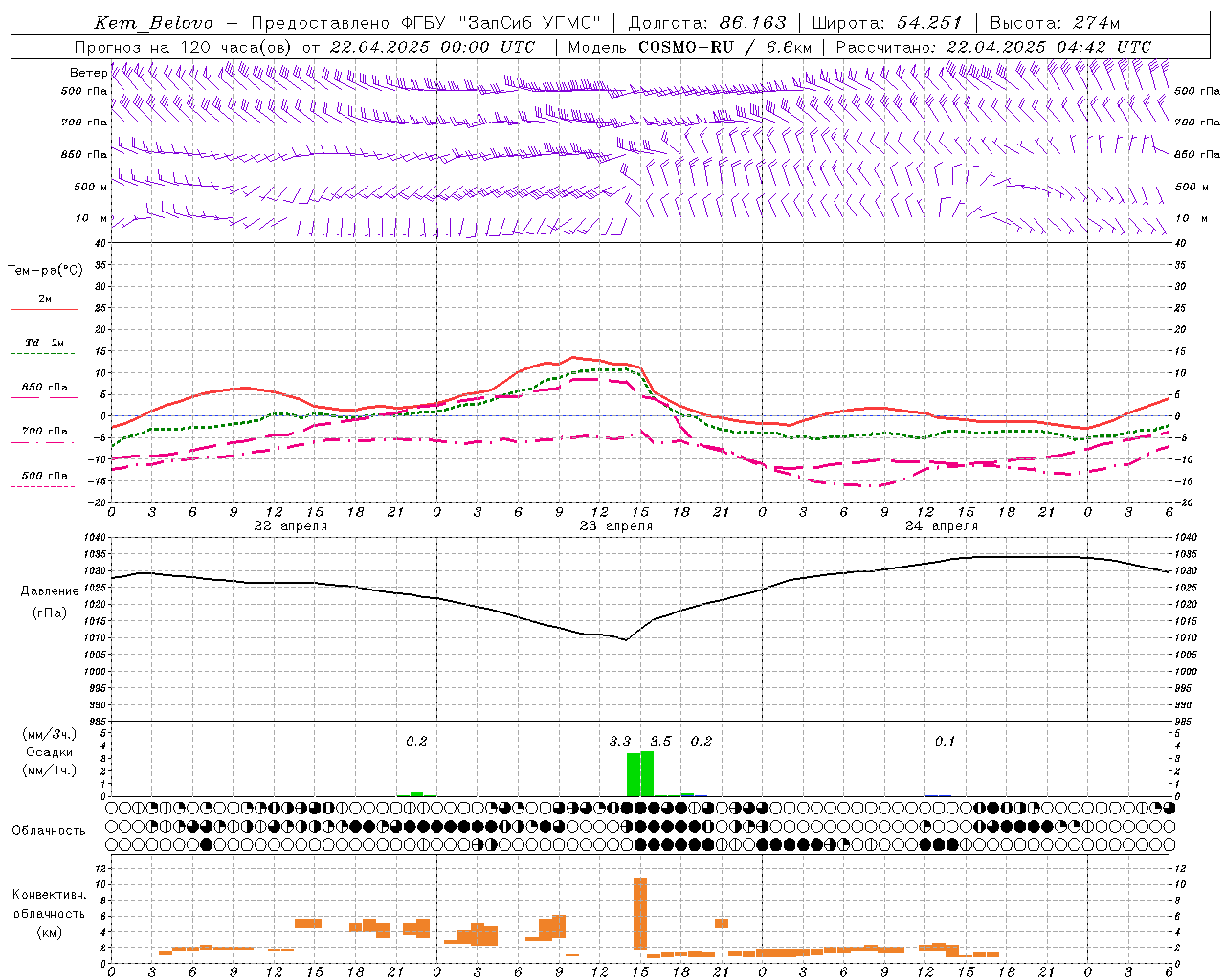Click the '22 апреля' date label
Viewport: 1225px width, 980px height.
(x=290, y=526)
